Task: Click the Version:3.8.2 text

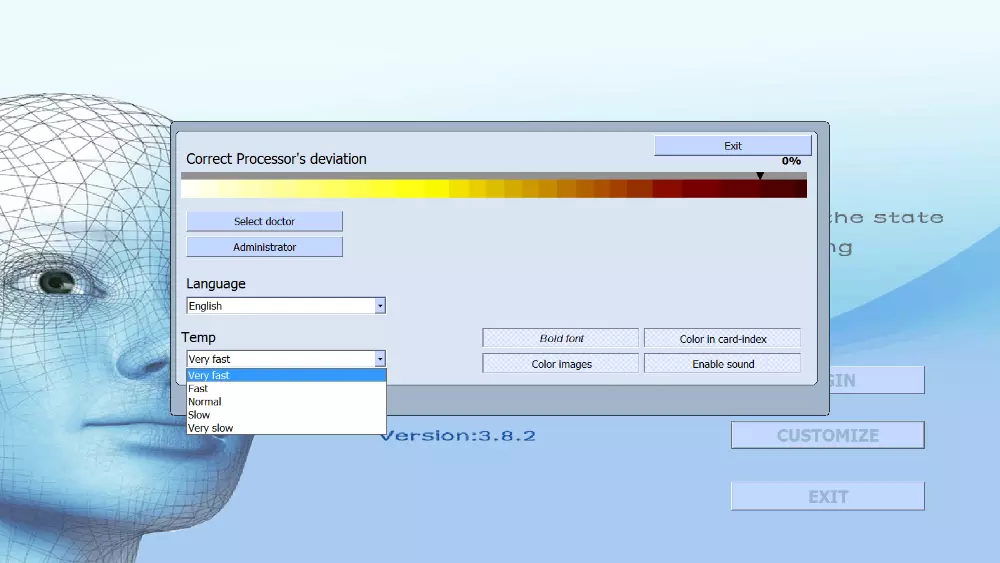Action: (458, 436)
